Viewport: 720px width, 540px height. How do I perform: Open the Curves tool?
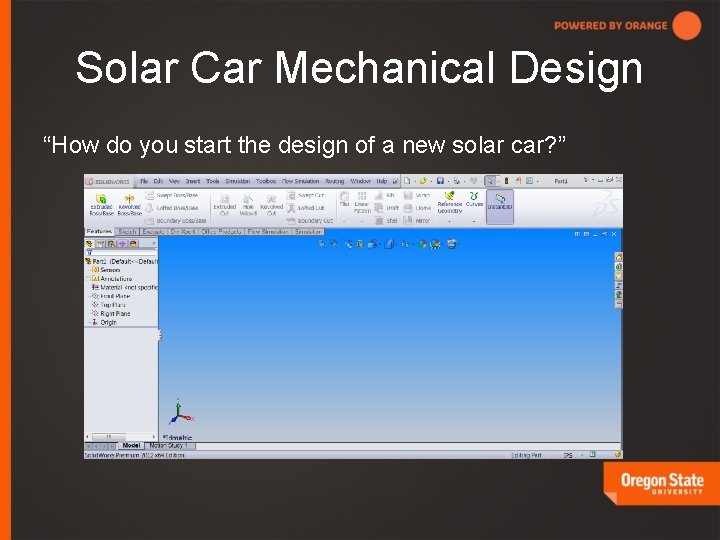474,199
